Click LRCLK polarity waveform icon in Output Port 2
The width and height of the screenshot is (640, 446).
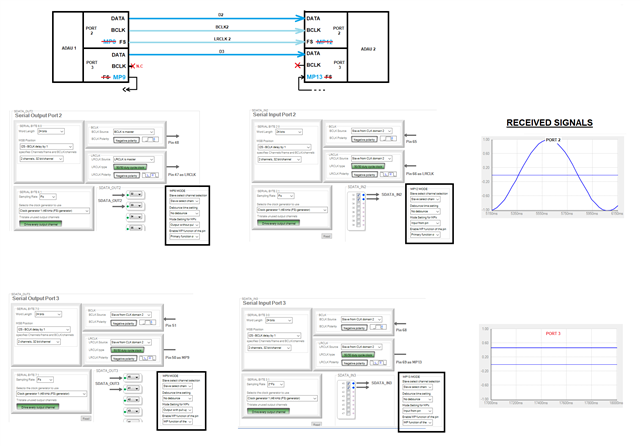click(150, 175)
